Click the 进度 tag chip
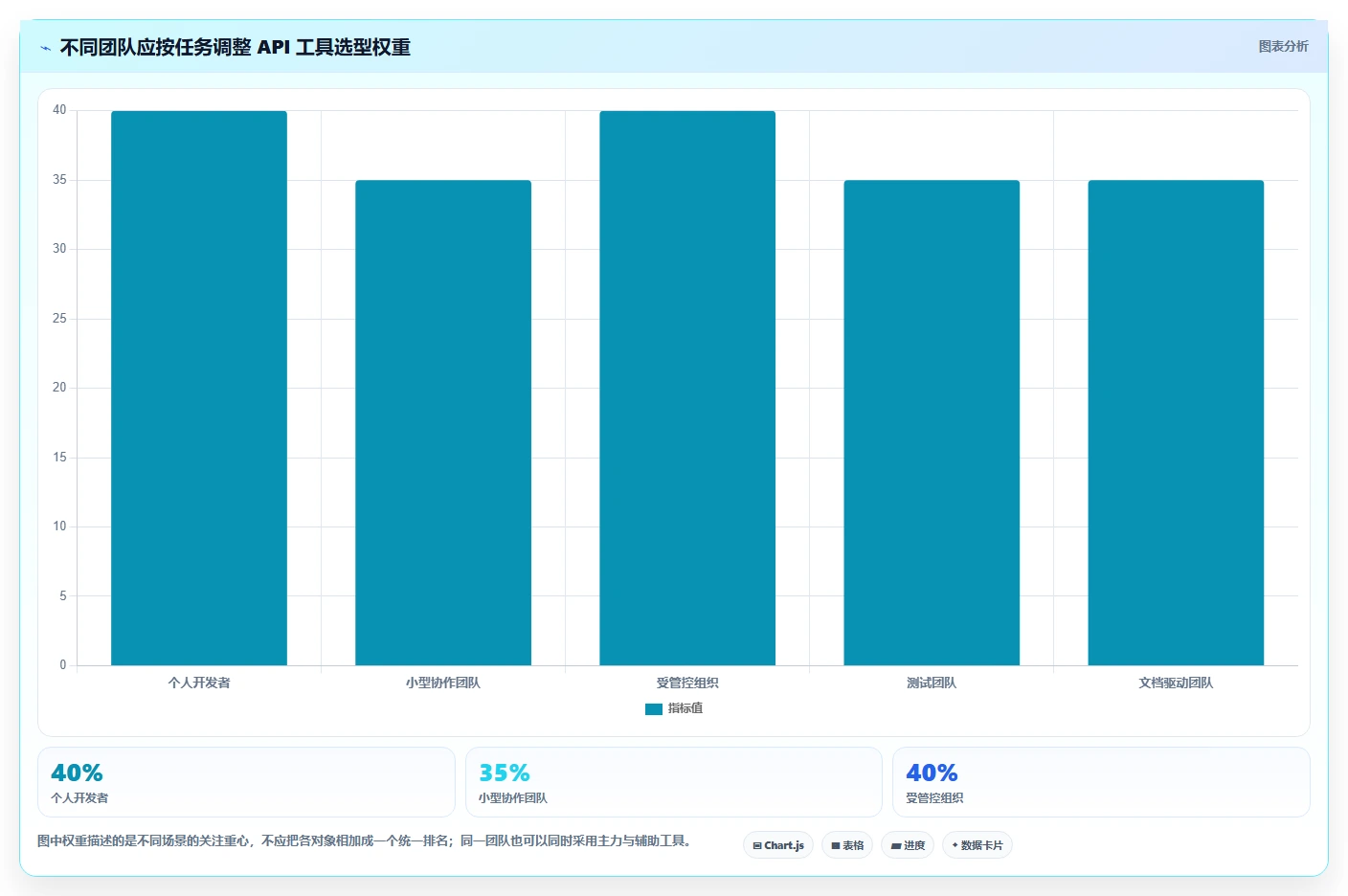The height and width of the screenshot is (896, 1348). (x=908, y=845)
